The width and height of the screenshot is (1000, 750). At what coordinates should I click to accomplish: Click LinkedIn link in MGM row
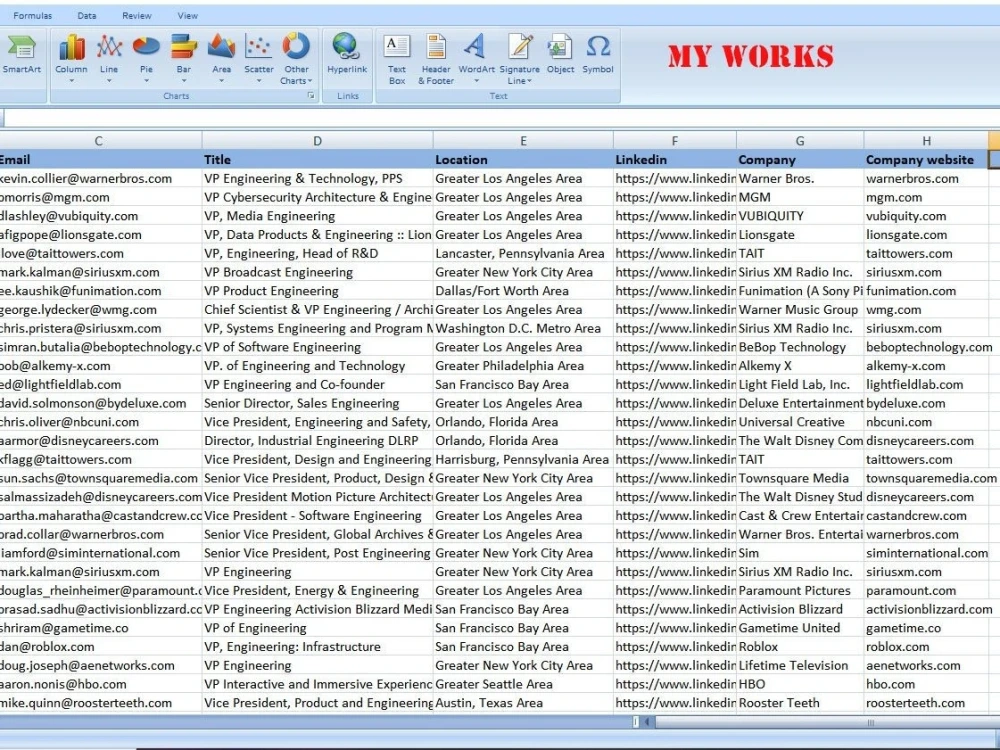point(675,197)
